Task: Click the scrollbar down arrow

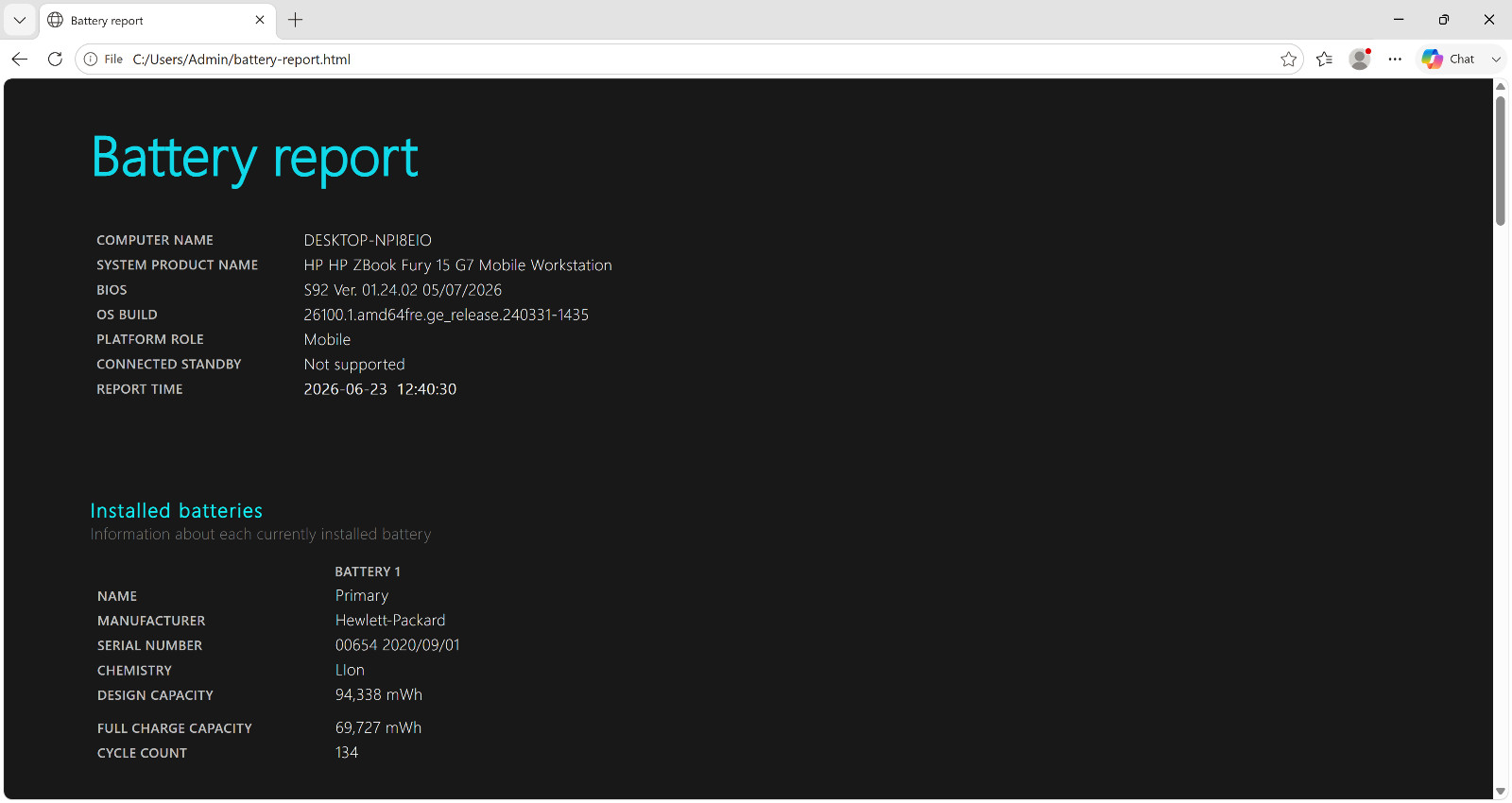Action: pyautogui.click(x=1501, y=792)
